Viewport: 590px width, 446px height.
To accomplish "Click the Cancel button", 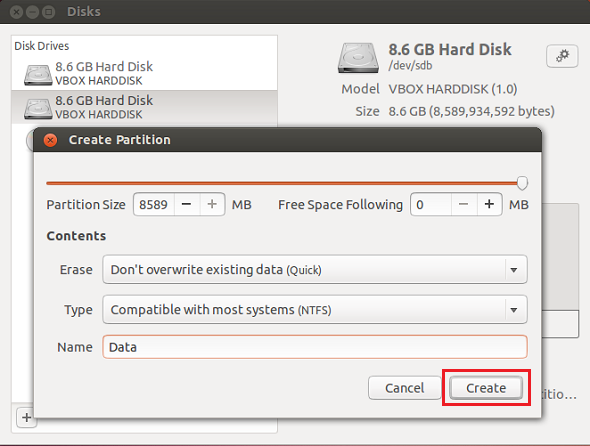I will coord(404,388).
